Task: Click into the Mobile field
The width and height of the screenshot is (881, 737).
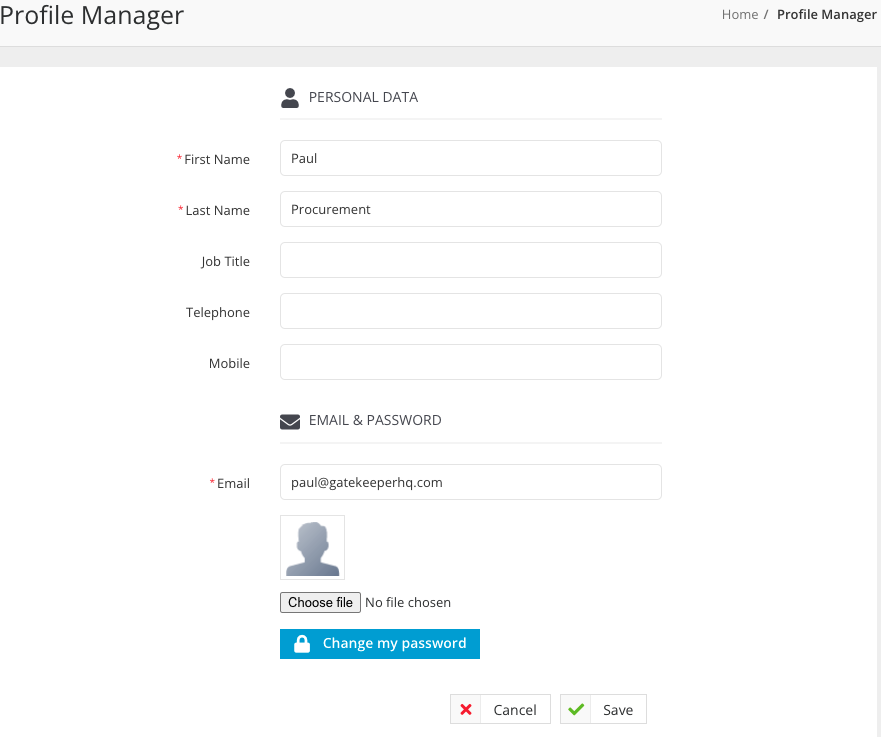Action: (471, 362)
